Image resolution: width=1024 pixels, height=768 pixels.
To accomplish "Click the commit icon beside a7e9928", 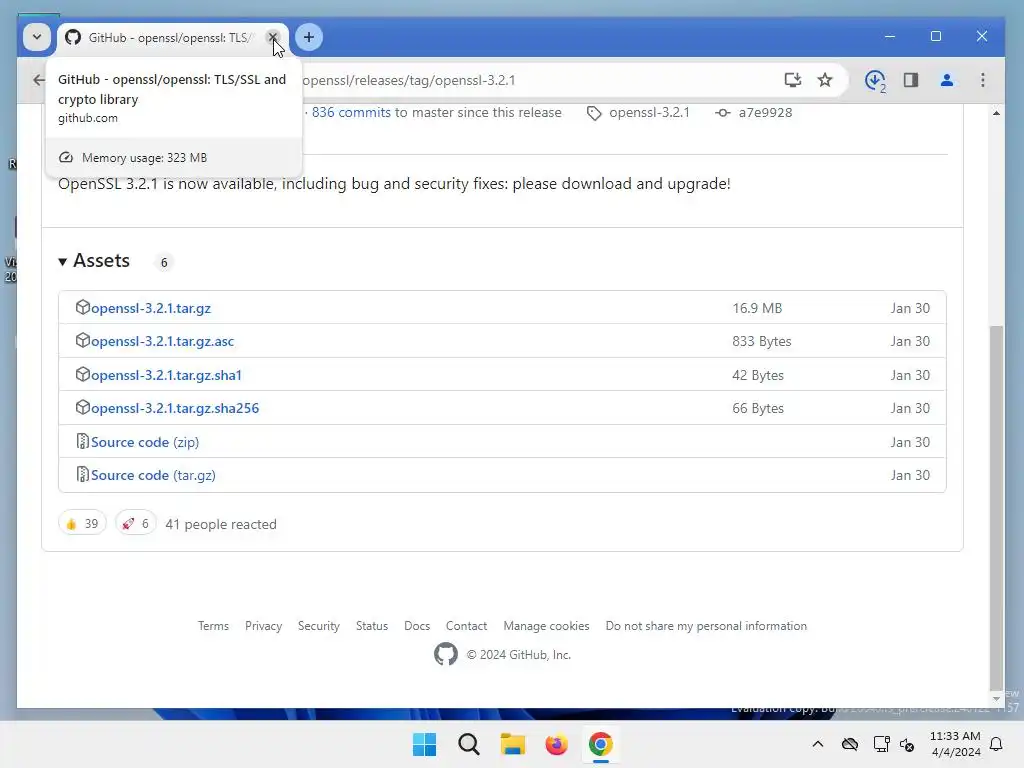I will click(722, 112).
